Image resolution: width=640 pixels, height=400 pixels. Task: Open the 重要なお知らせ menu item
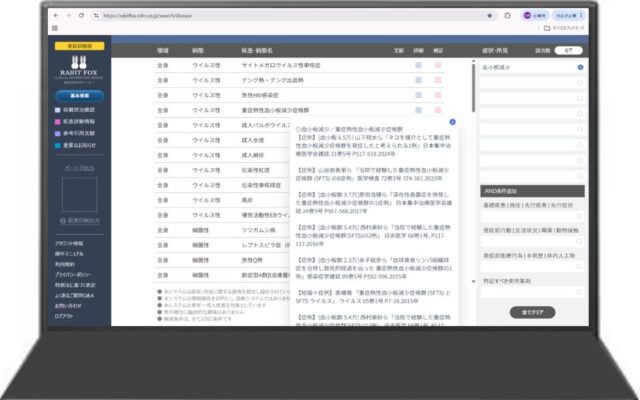[x=76, y=145]
